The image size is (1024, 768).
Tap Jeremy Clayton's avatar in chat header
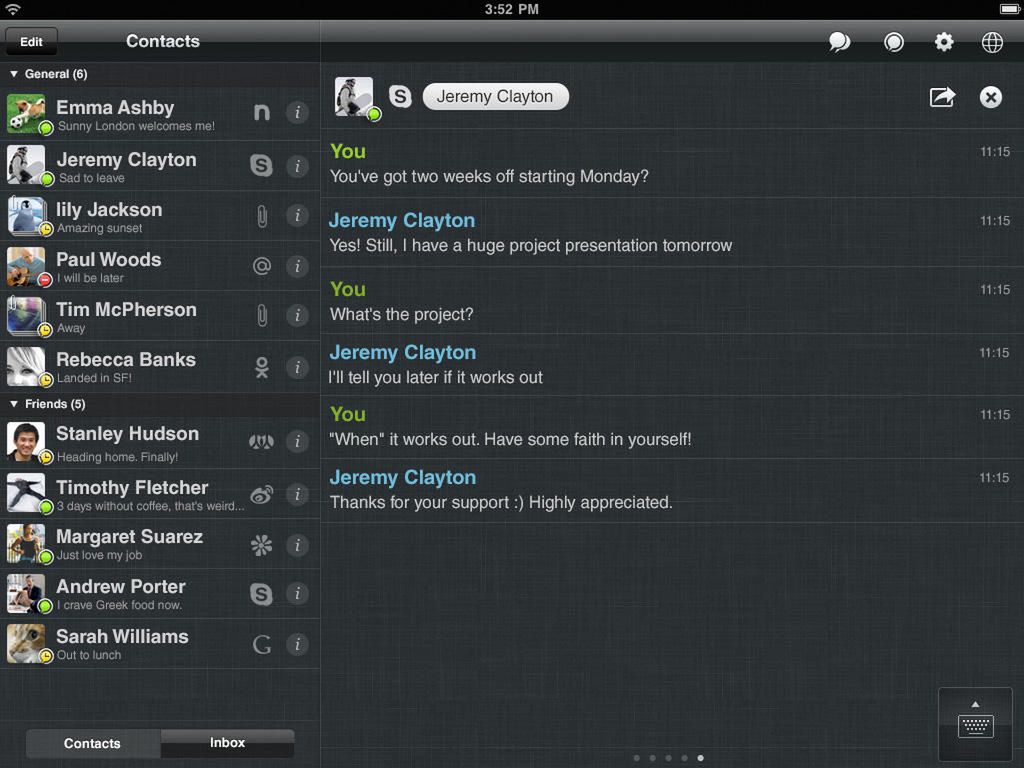pos(354,97)
